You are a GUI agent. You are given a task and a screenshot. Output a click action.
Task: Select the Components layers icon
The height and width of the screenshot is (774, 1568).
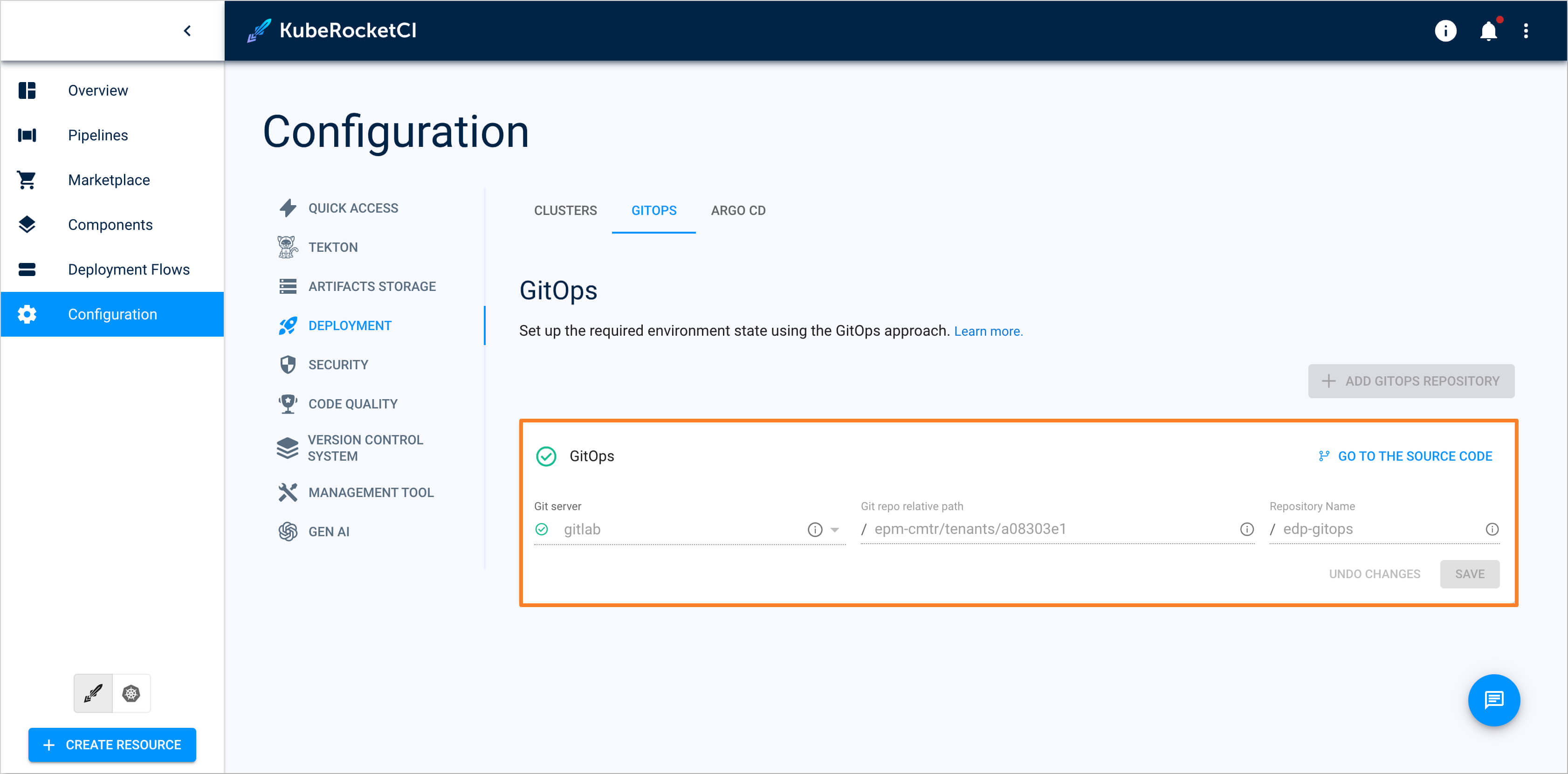point(27,224)
